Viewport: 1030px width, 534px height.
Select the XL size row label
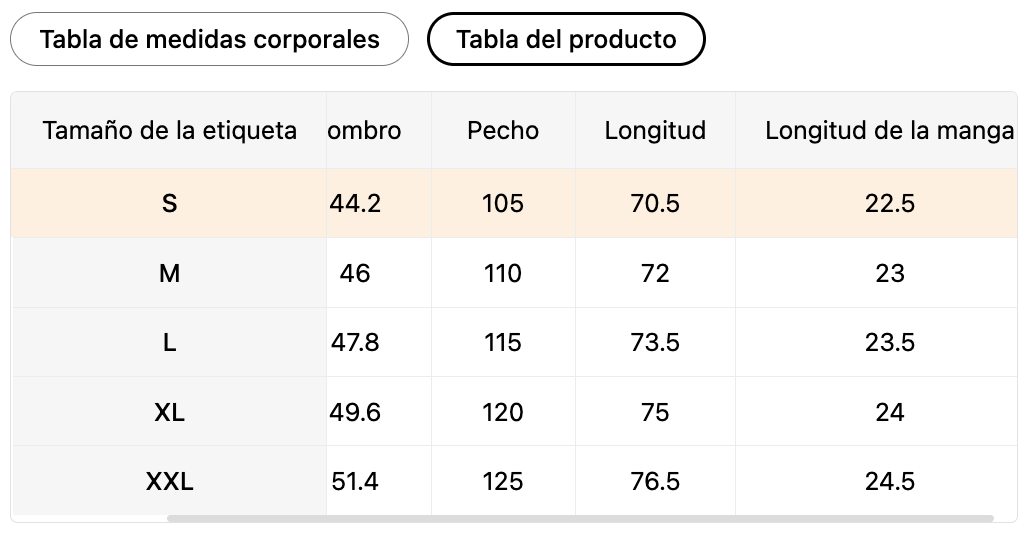coord(169,412)
